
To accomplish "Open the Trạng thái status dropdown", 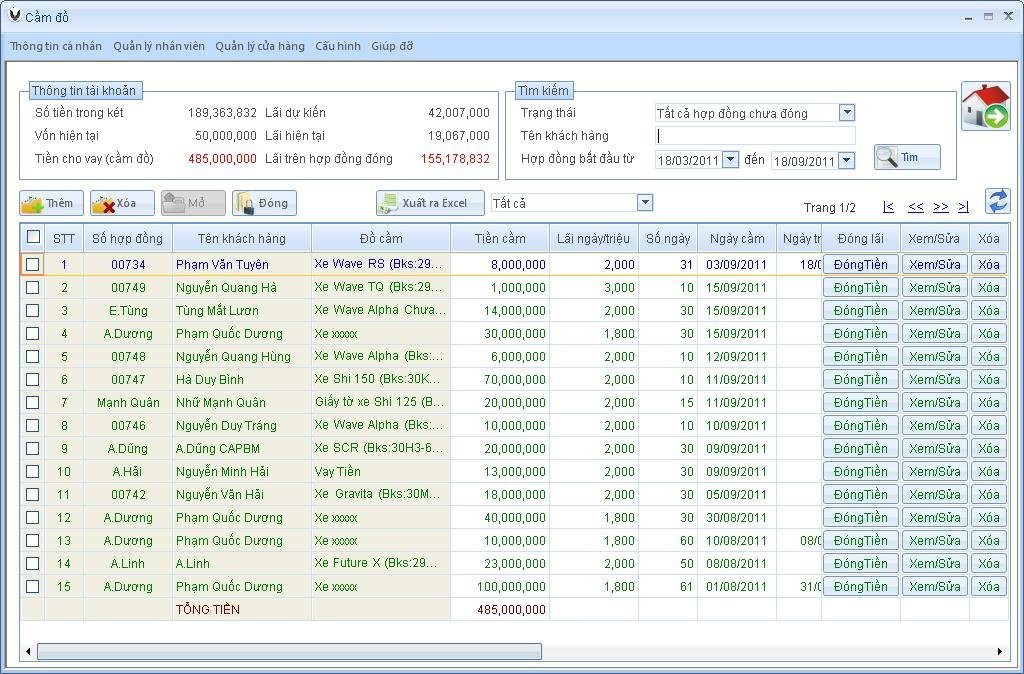I will pyautogui.click(x=846, y=112).
